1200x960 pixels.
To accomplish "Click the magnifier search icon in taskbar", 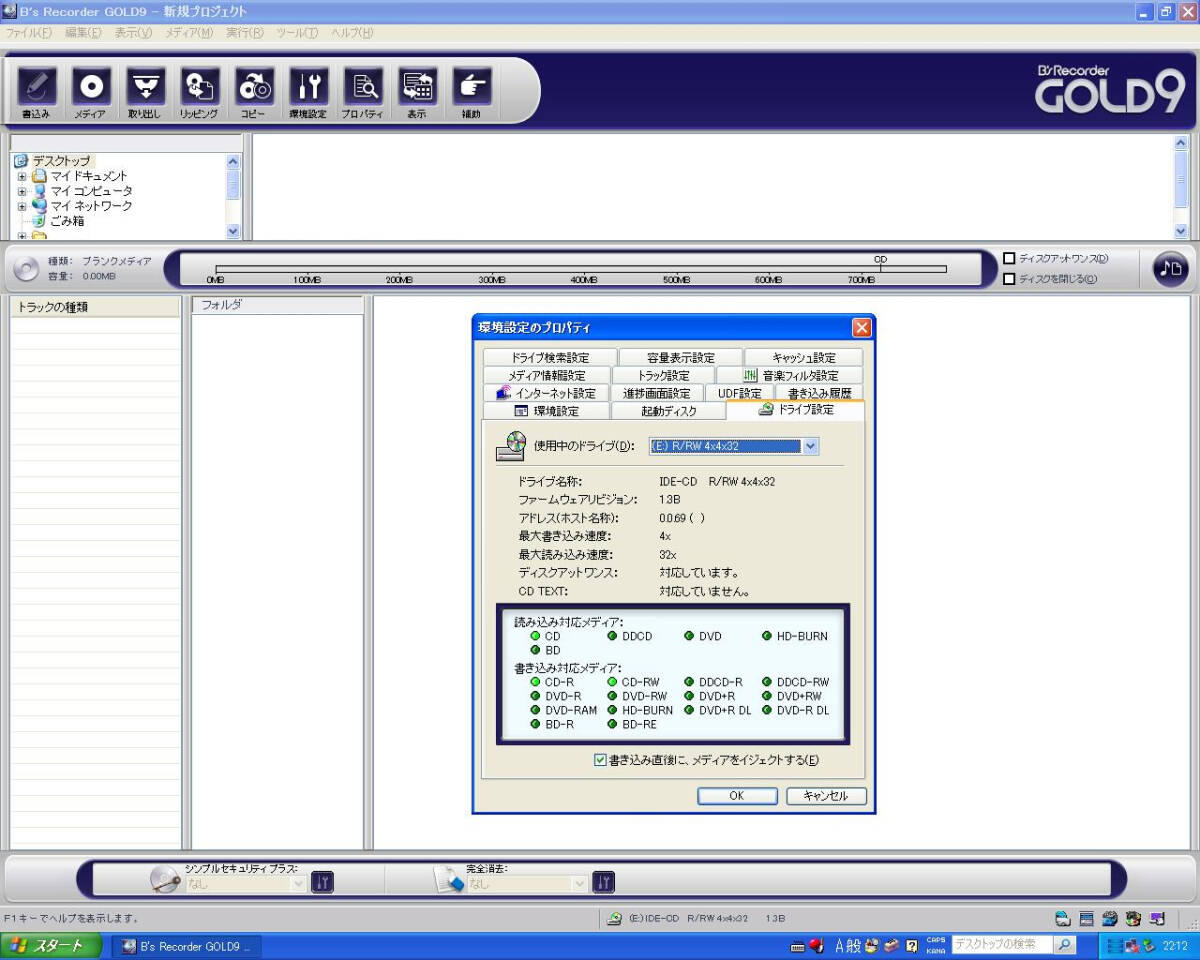I will point(1065,944).
